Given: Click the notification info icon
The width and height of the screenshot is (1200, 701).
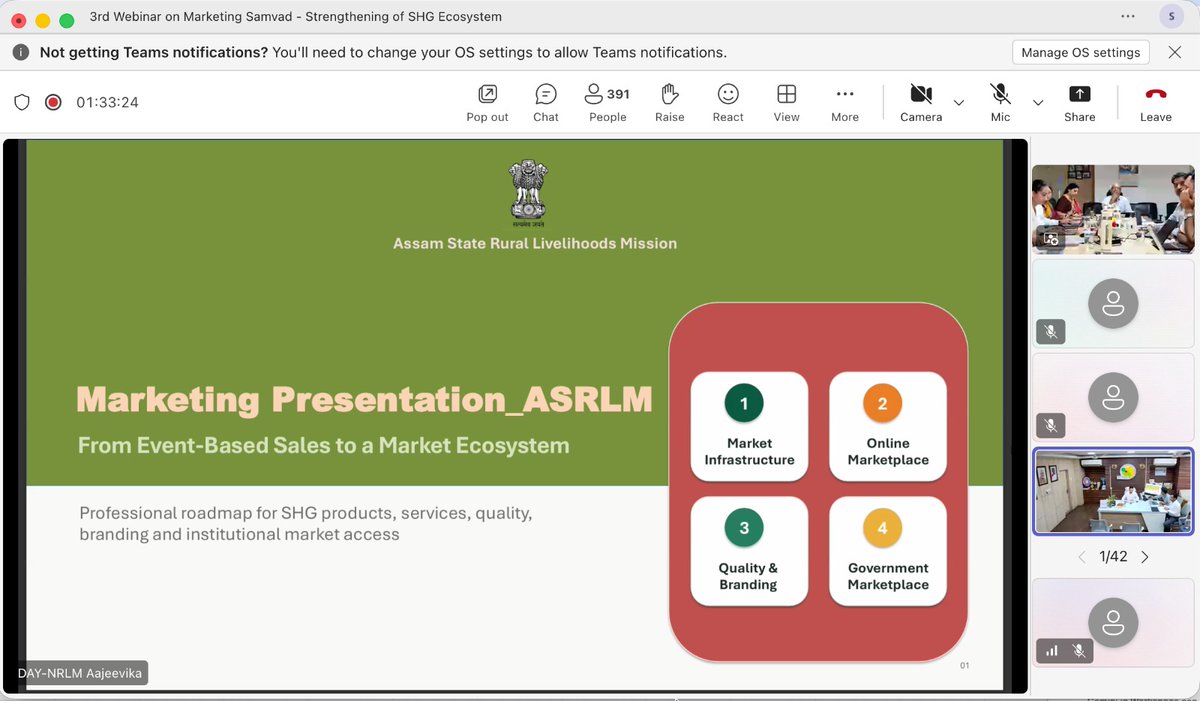Looking at the screenshot, I should [x=21, y=52].
